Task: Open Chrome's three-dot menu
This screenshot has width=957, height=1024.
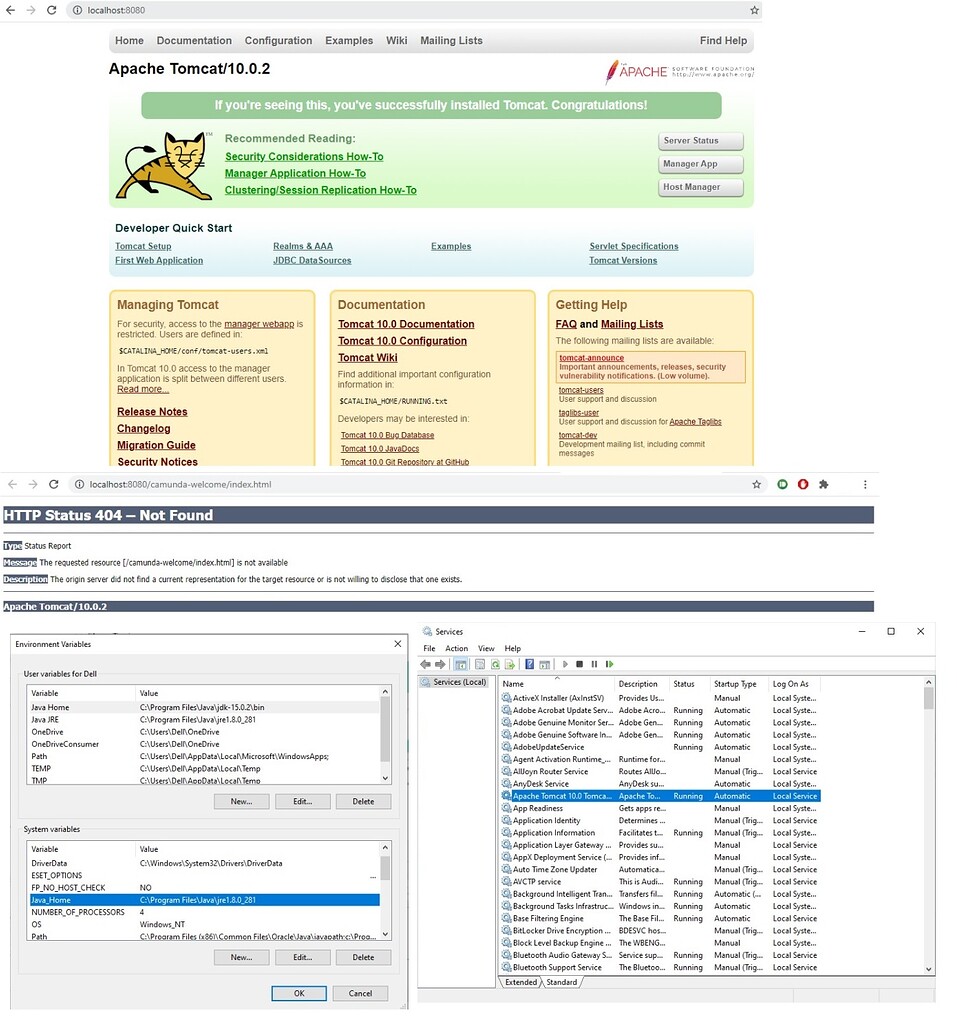Action: 865,484
